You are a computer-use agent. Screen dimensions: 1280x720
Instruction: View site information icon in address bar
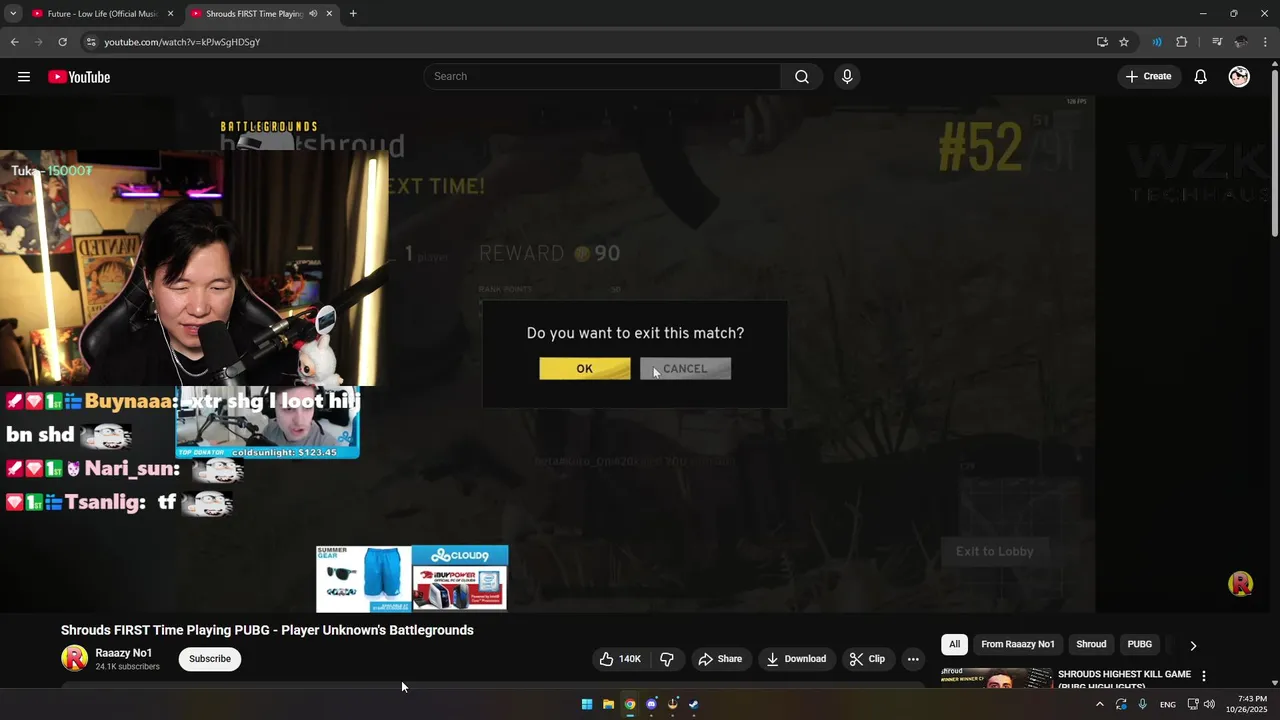pyautogui.click(x=90, y=42)
